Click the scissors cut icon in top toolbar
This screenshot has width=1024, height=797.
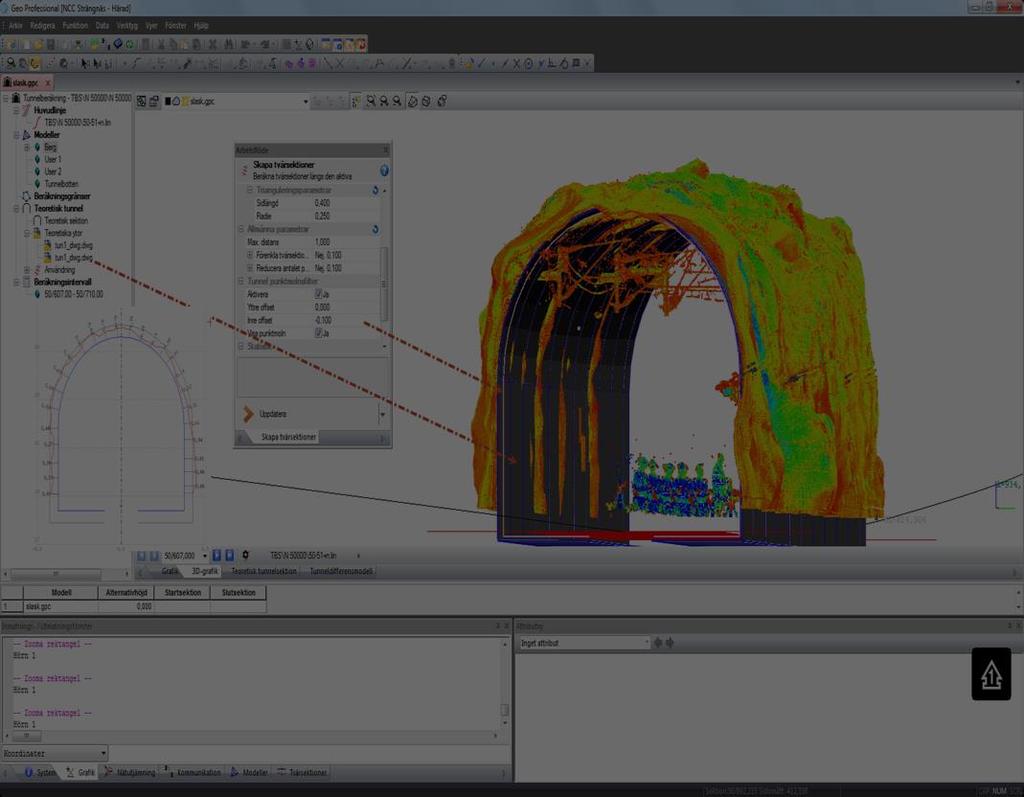point(160,44)
